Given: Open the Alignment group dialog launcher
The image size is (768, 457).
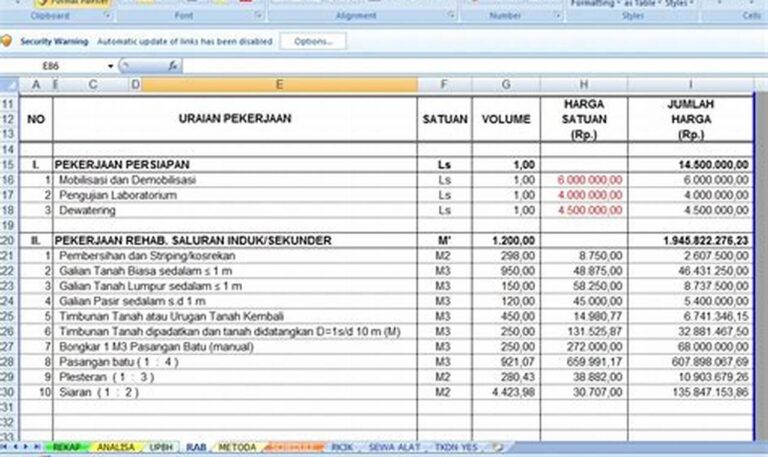Looking at the screenshot, I should [451, 16].
